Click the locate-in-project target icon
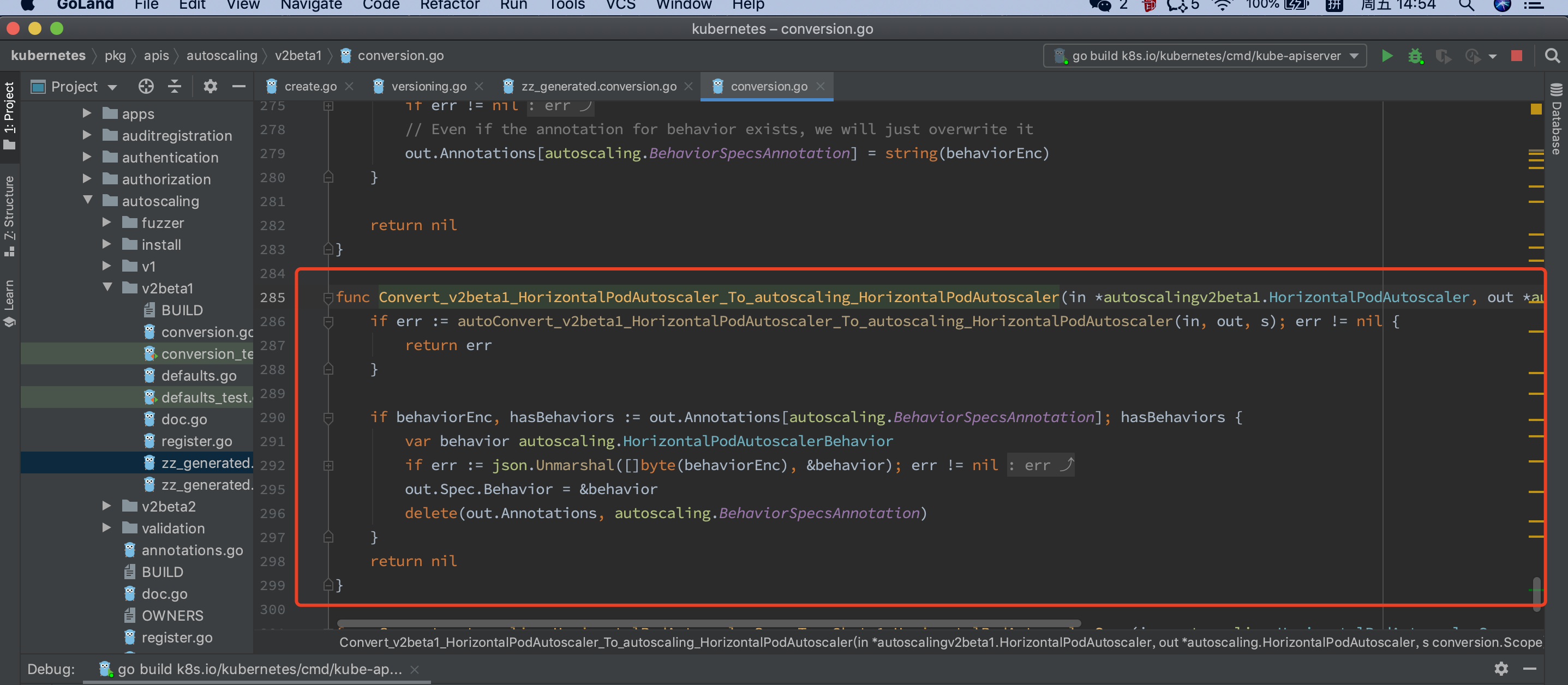The height and width of the screenshot is (685, 1568). 146,86
